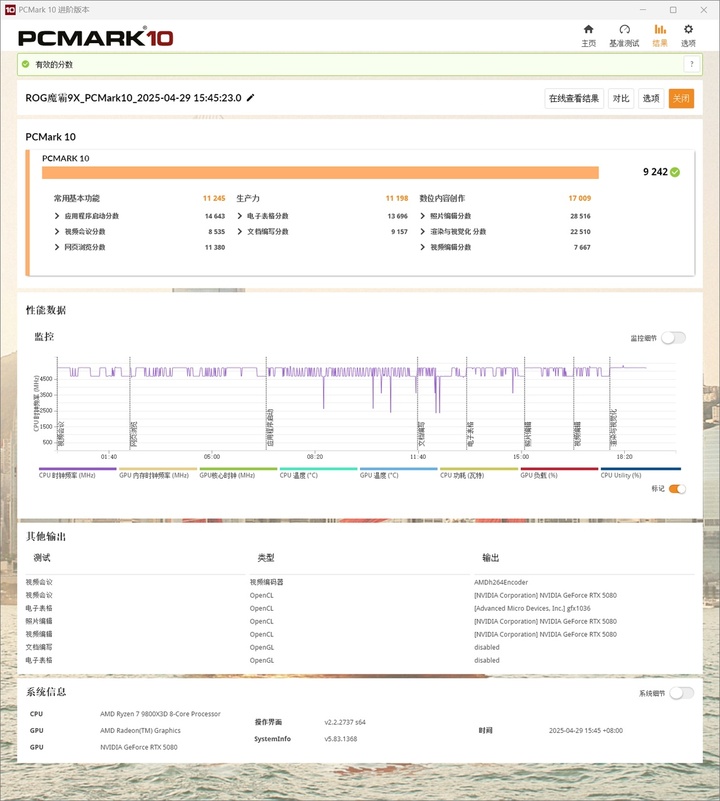
Task: Click the pencil edit icon beside result name
Action: [x=250, y=98]
